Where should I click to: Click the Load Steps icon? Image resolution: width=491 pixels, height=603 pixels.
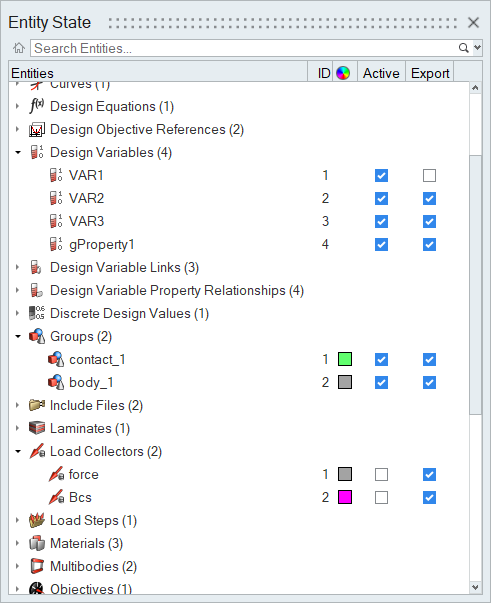(37, 520)
